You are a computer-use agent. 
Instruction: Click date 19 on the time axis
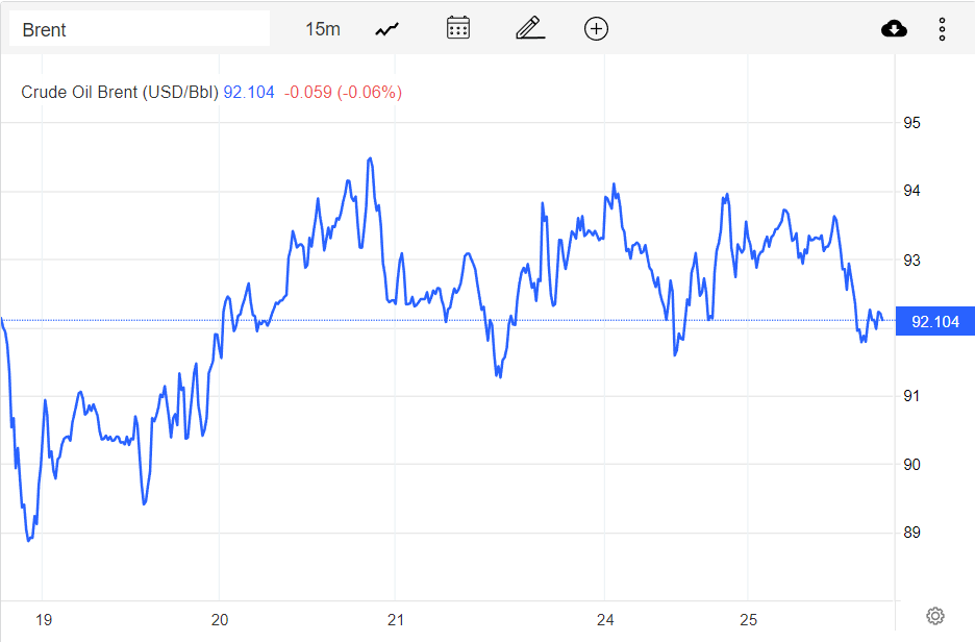43,620
